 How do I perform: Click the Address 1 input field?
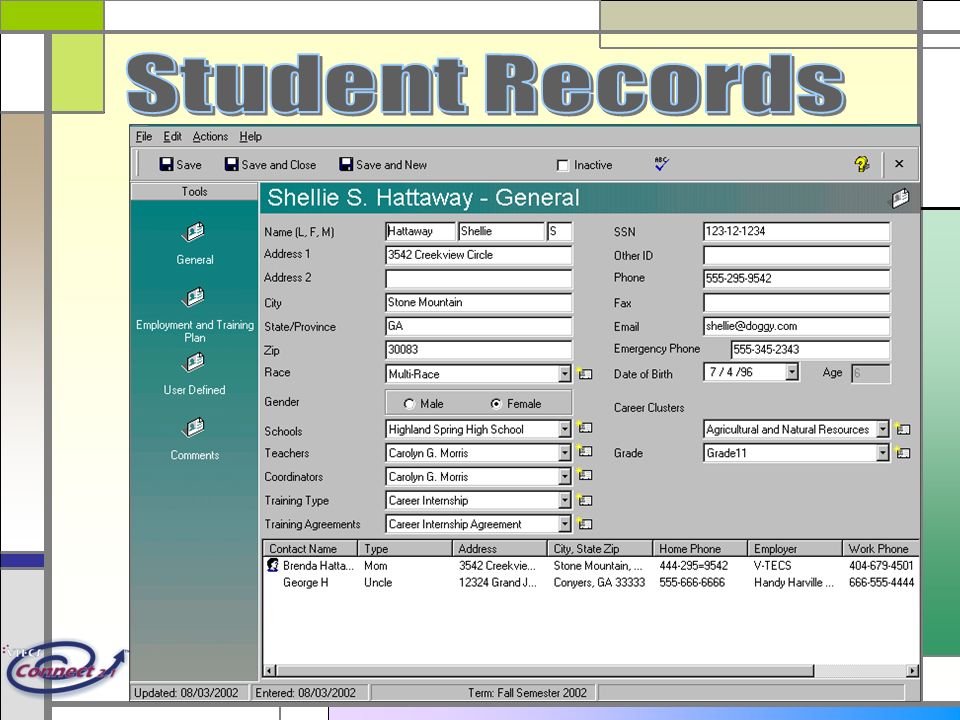[479, 255]
